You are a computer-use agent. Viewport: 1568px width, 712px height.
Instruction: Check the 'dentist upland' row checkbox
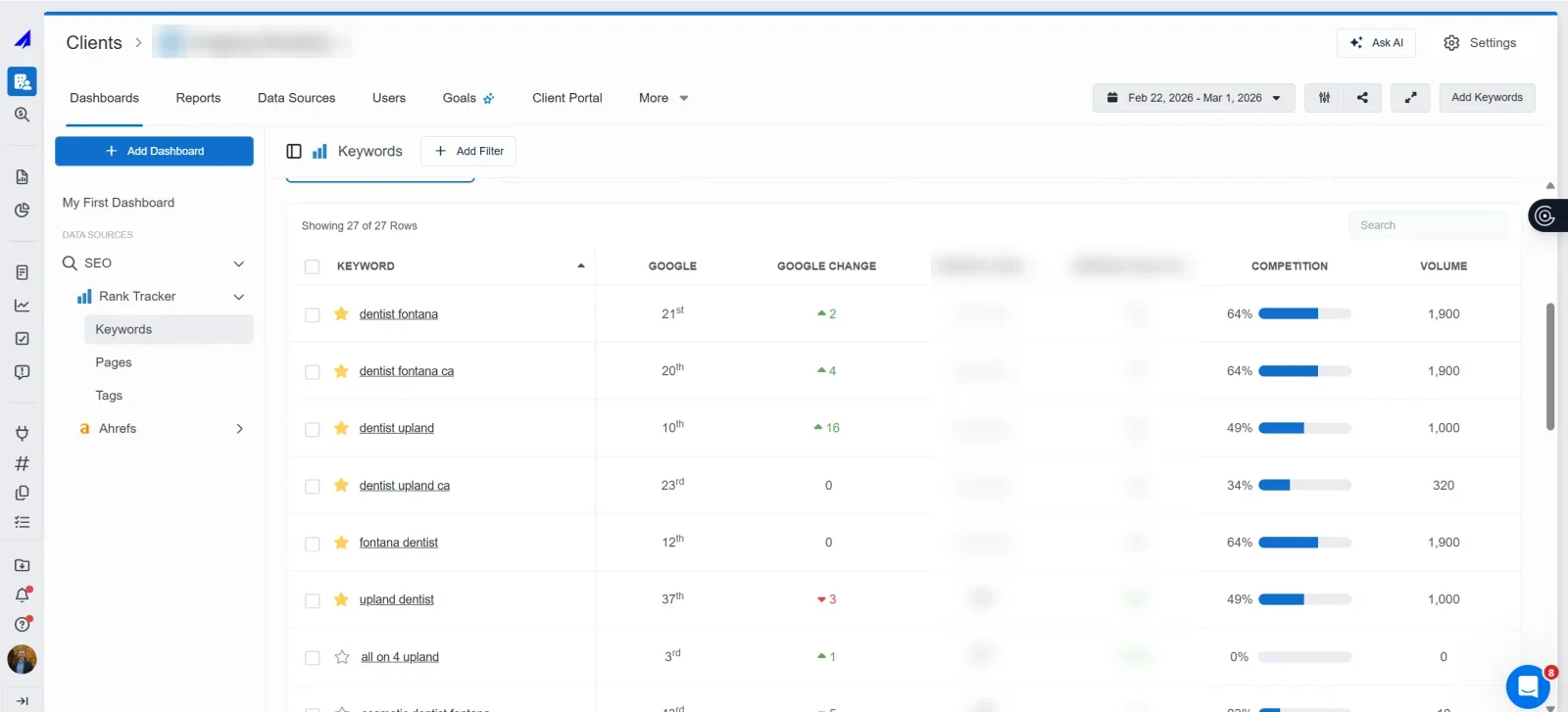point(313,429)
